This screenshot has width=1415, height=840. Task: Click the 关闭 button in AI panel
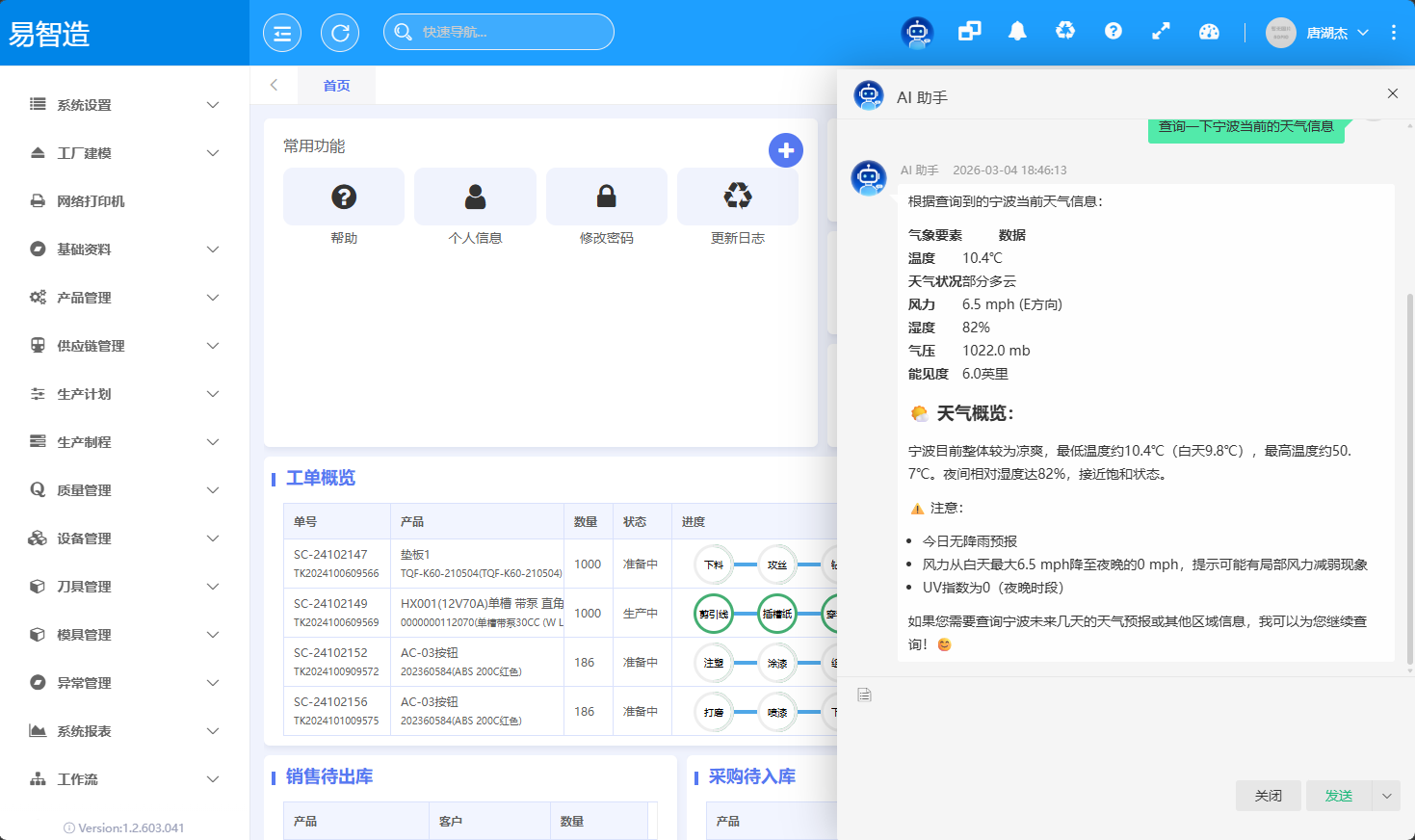tap(1268, 796)
